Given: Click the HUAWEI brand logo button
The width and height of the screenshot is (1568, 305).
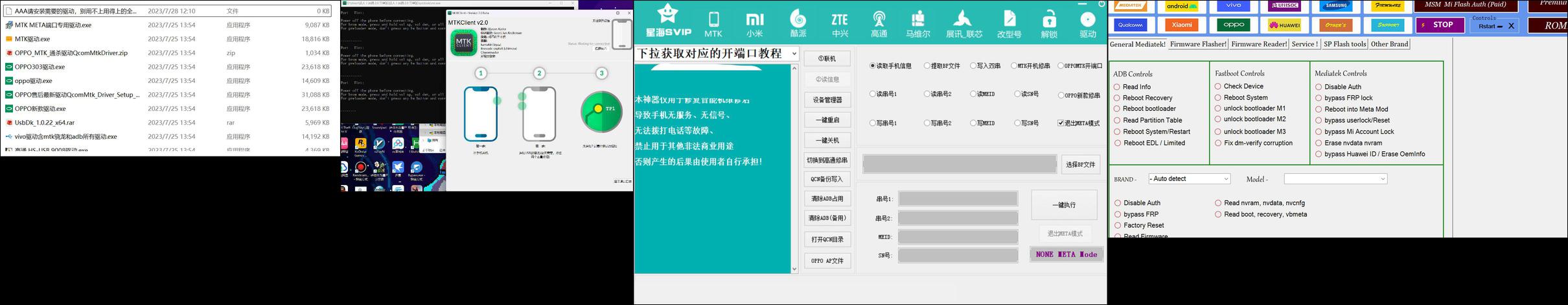Looking at the screenshot, I should (1284, 25).
